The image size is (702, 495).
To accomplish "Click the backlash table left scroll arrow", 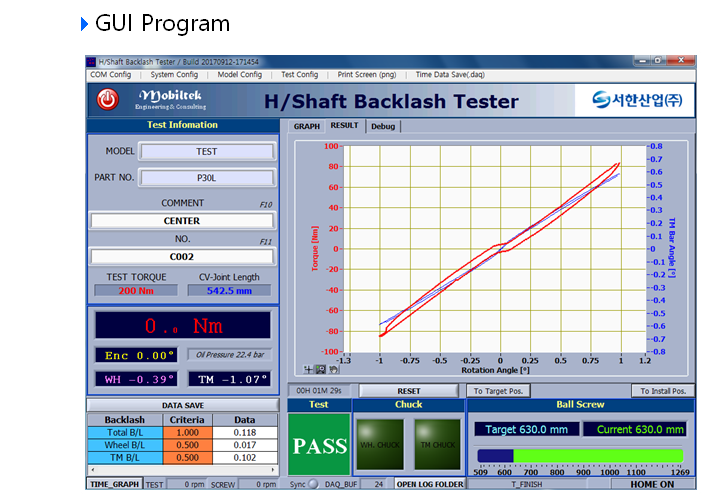I will pos(93,470).
